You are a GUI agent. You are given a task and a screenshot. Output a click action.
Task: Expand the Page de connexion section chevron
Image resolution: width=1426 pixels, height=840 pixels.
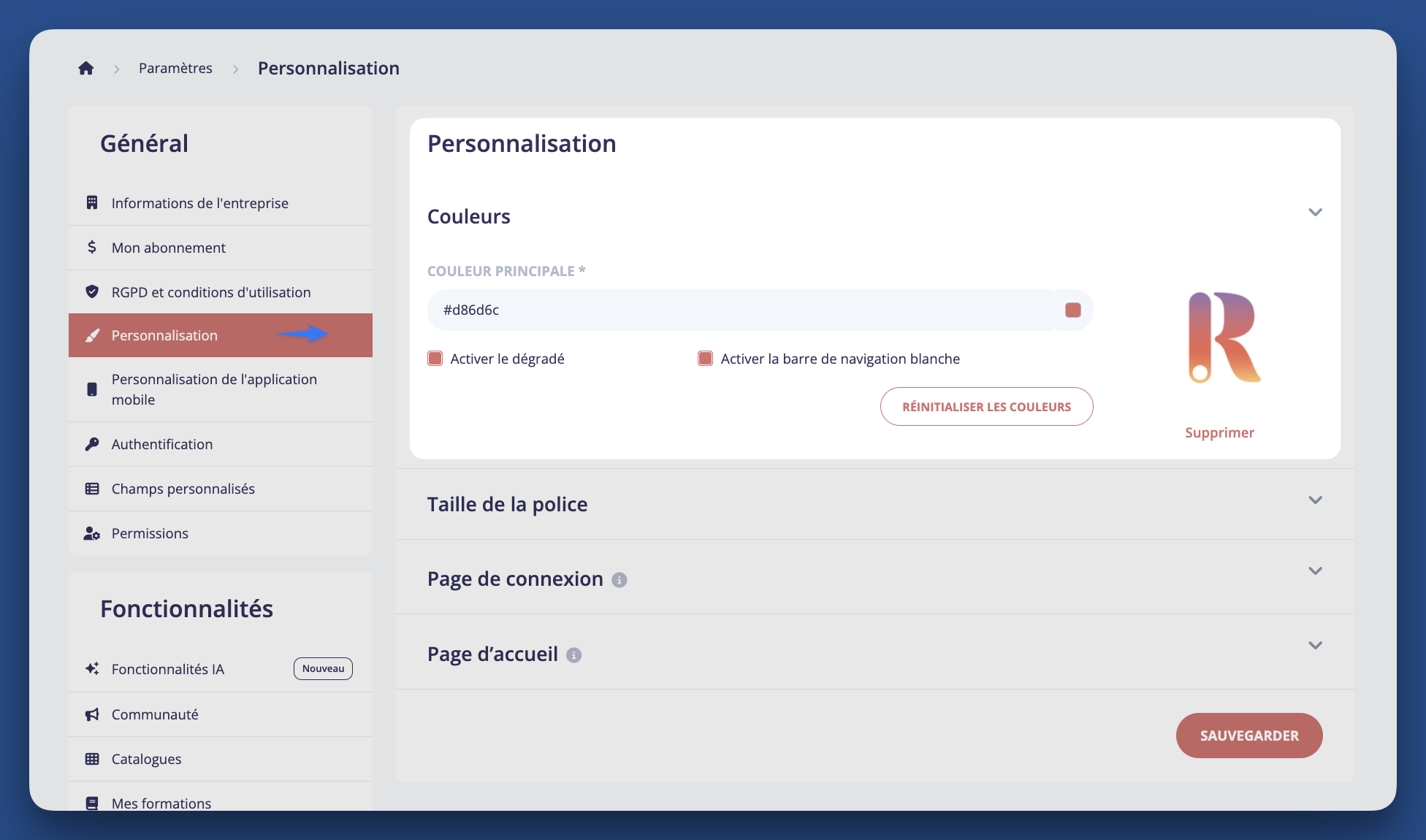click(1315, 571)
